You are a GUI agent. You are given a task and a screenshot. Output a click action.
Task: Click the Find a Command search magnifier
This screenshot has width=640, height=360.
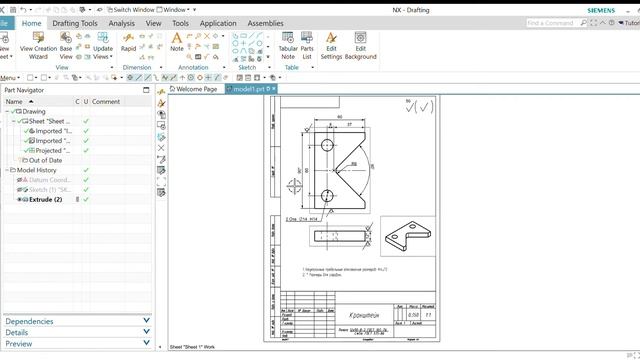coord(583,23)
